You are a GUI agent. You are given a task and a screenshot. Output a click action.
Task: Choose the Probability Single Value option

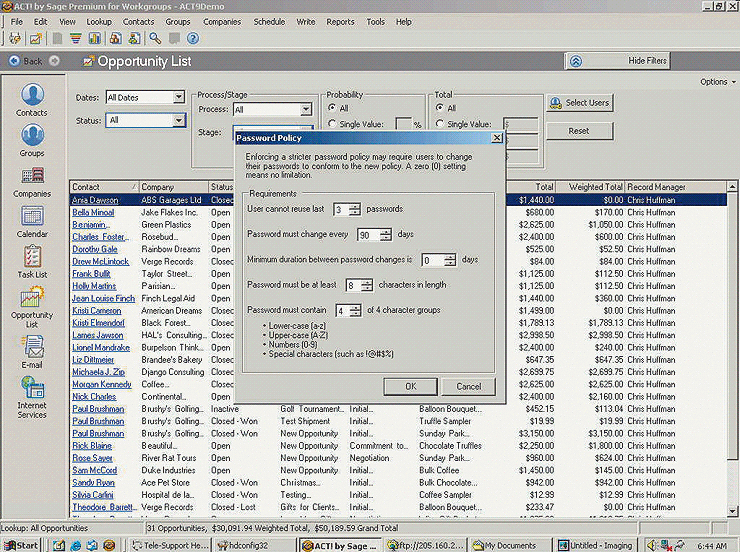(x=331, y=124)
